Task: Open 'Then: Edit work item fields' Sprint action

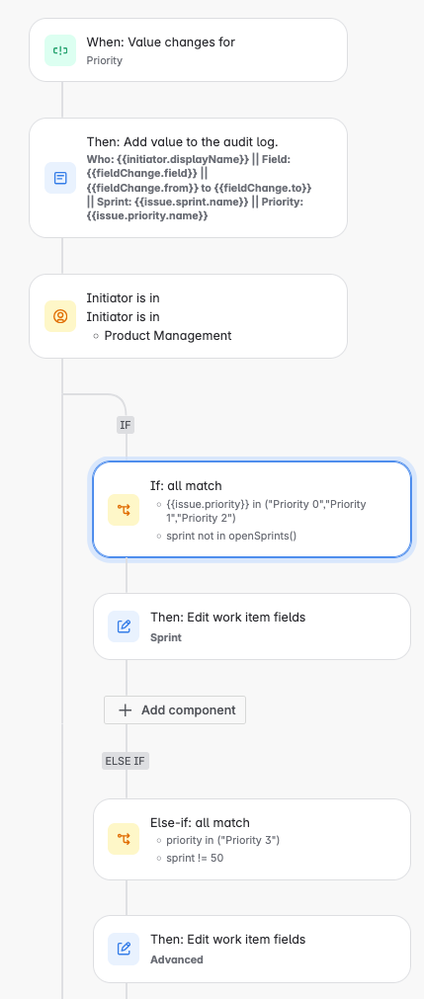Action: [252, 626]
